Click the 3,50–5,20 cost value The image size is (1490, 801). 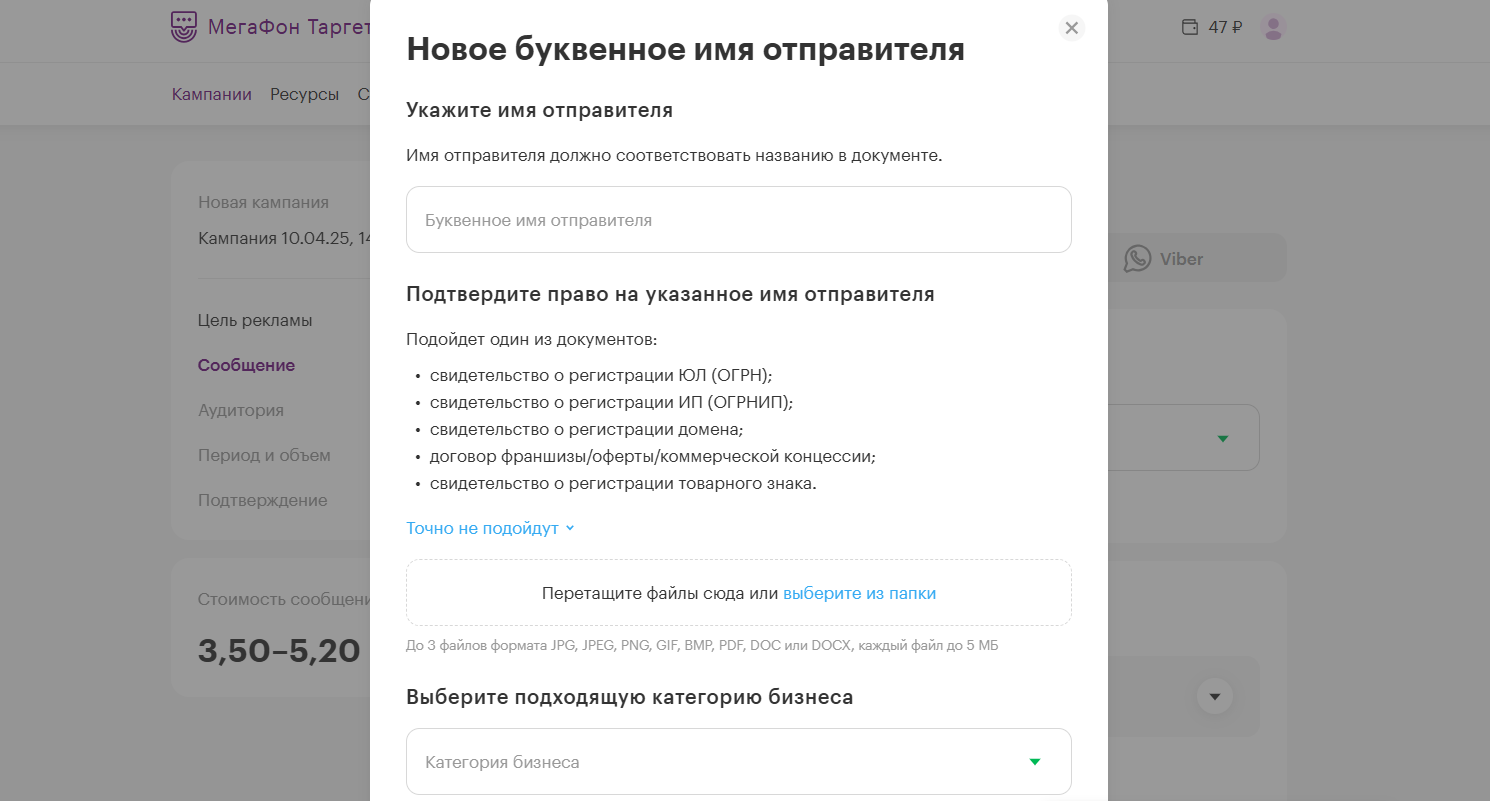point(279,651)
